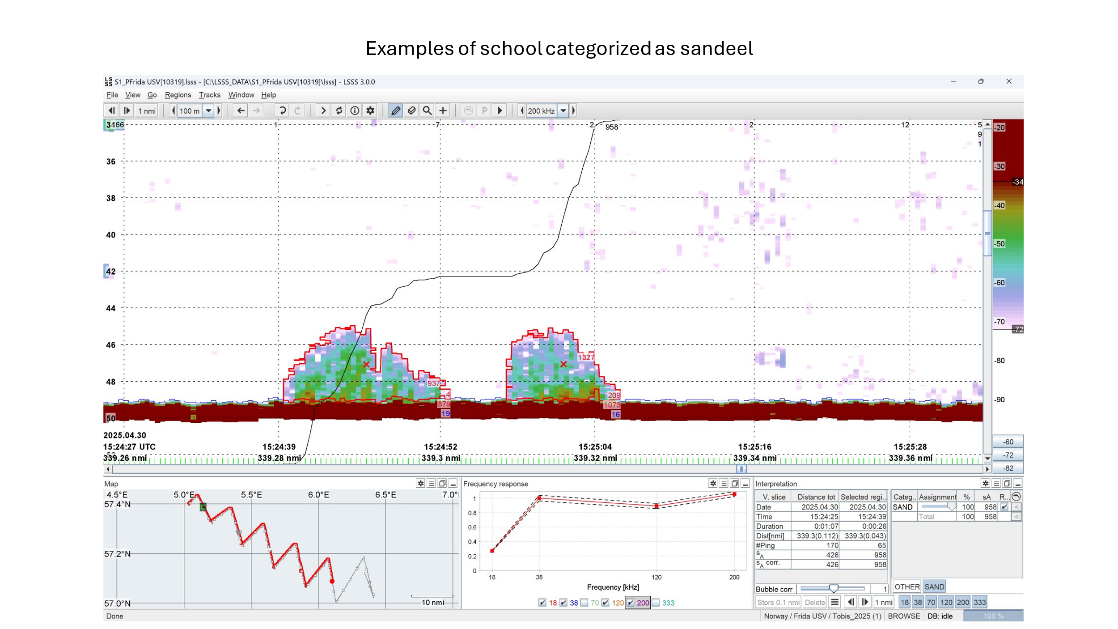This screenshot has height=629, width=1118.
Task: Click the Delete button in Interpretation
Action: 816,602
